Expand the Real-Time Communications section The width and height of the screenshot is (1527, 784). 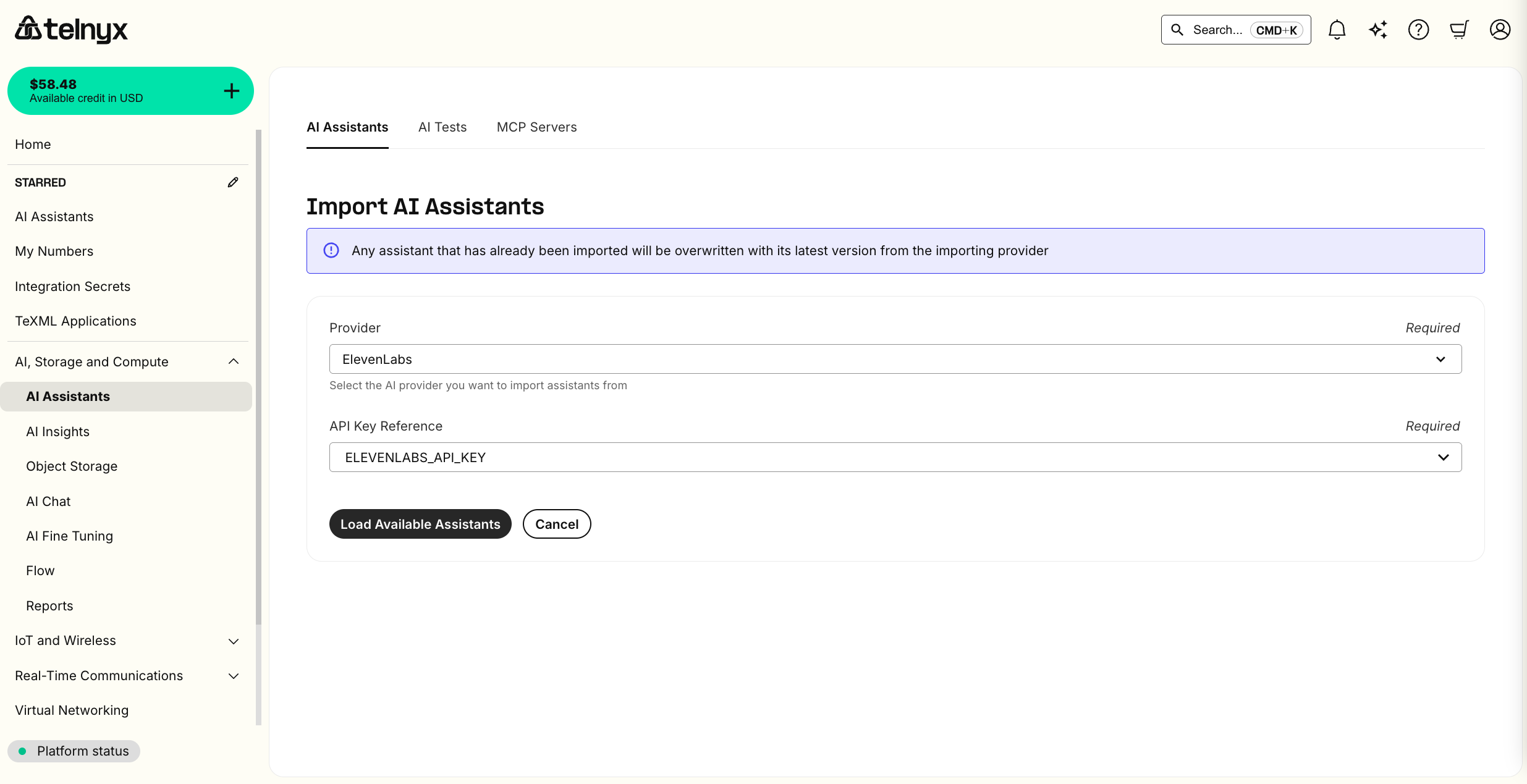(x=233, y=676)
